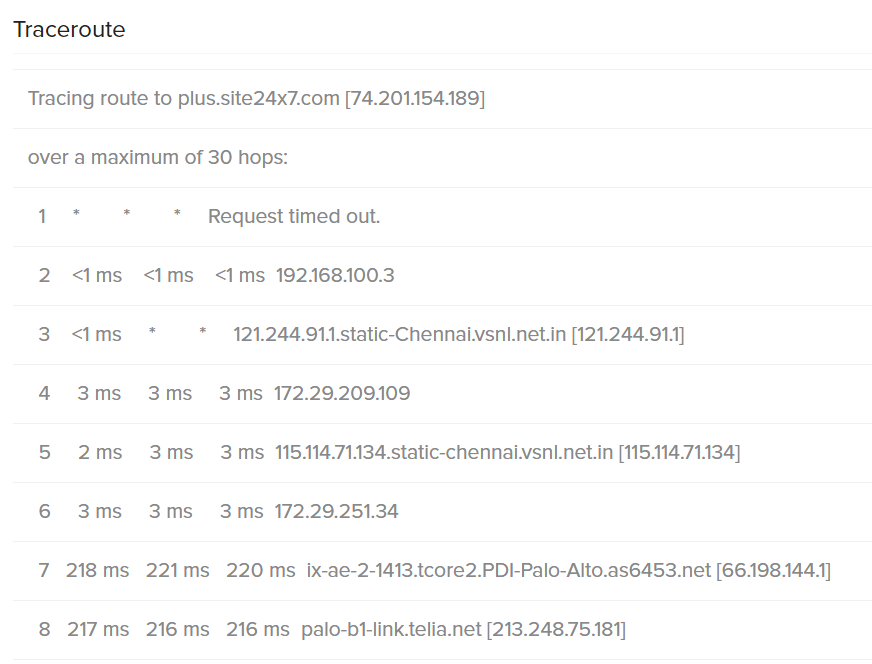Select the IP address 172.29.209.109
The width and height of the screenshot is (872, 664).
(342, 393)
